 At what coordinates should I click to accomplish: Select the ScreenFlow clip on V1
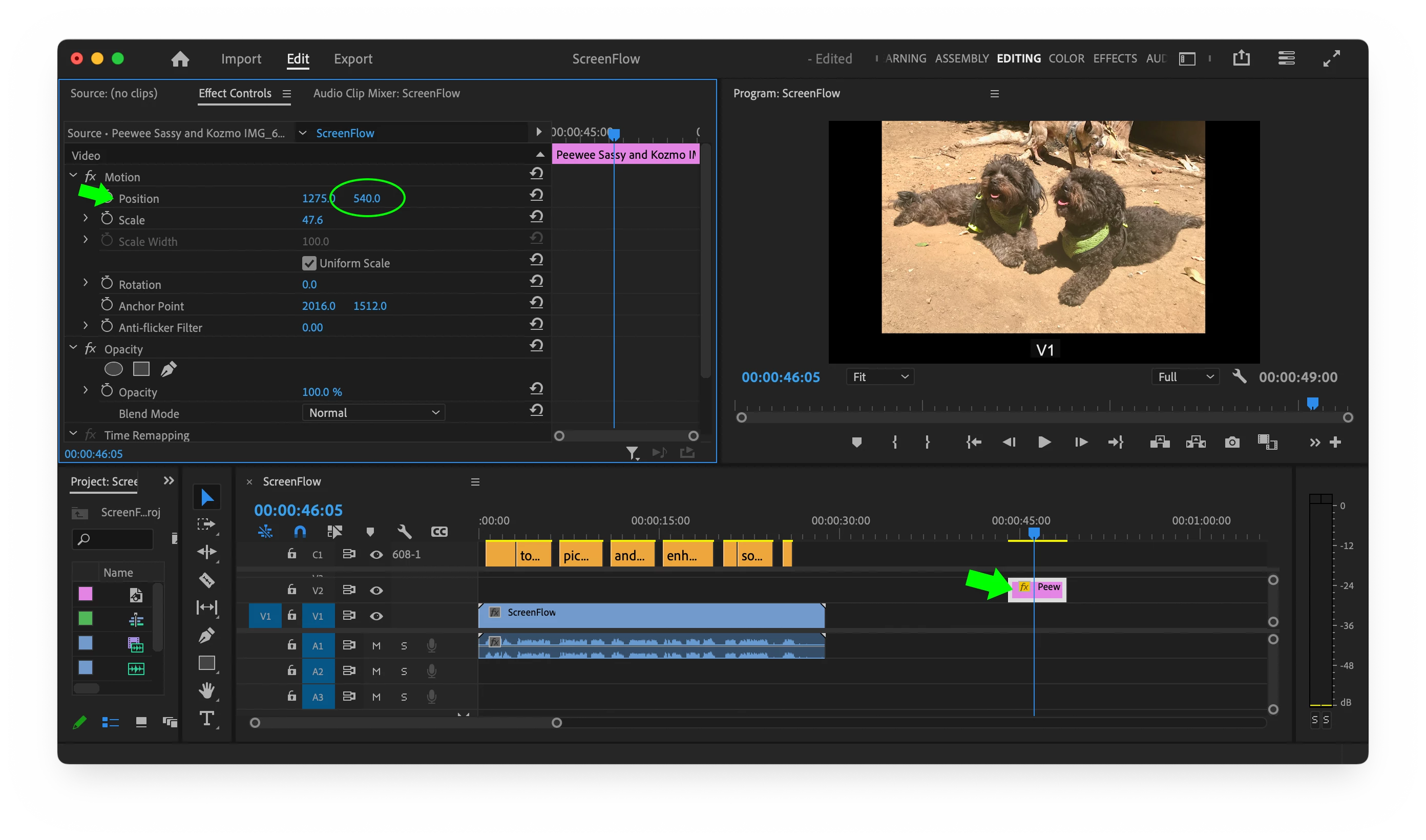tap(651, 615)
